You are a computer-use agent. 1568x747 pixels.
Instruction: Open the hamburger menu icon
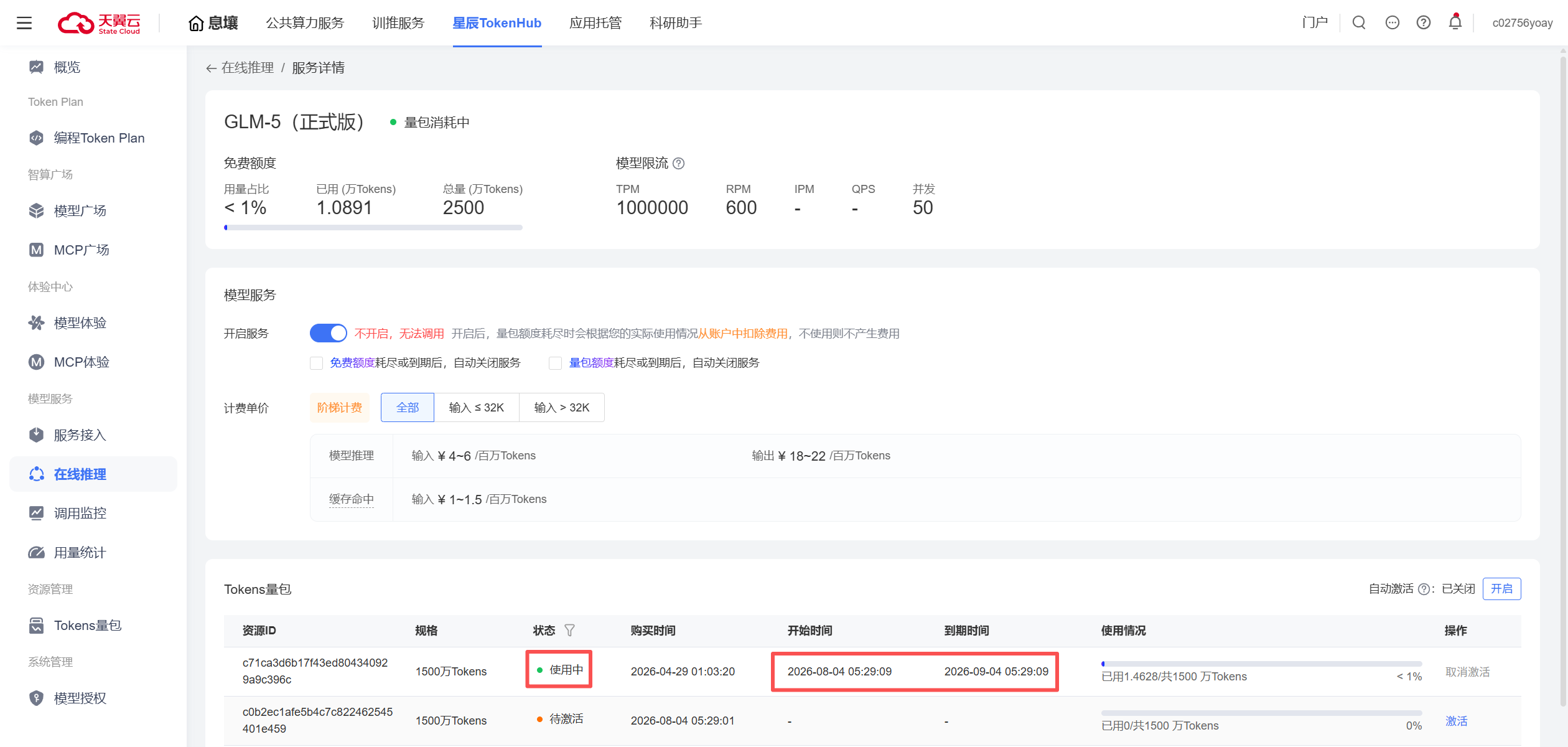coord(24,23)
